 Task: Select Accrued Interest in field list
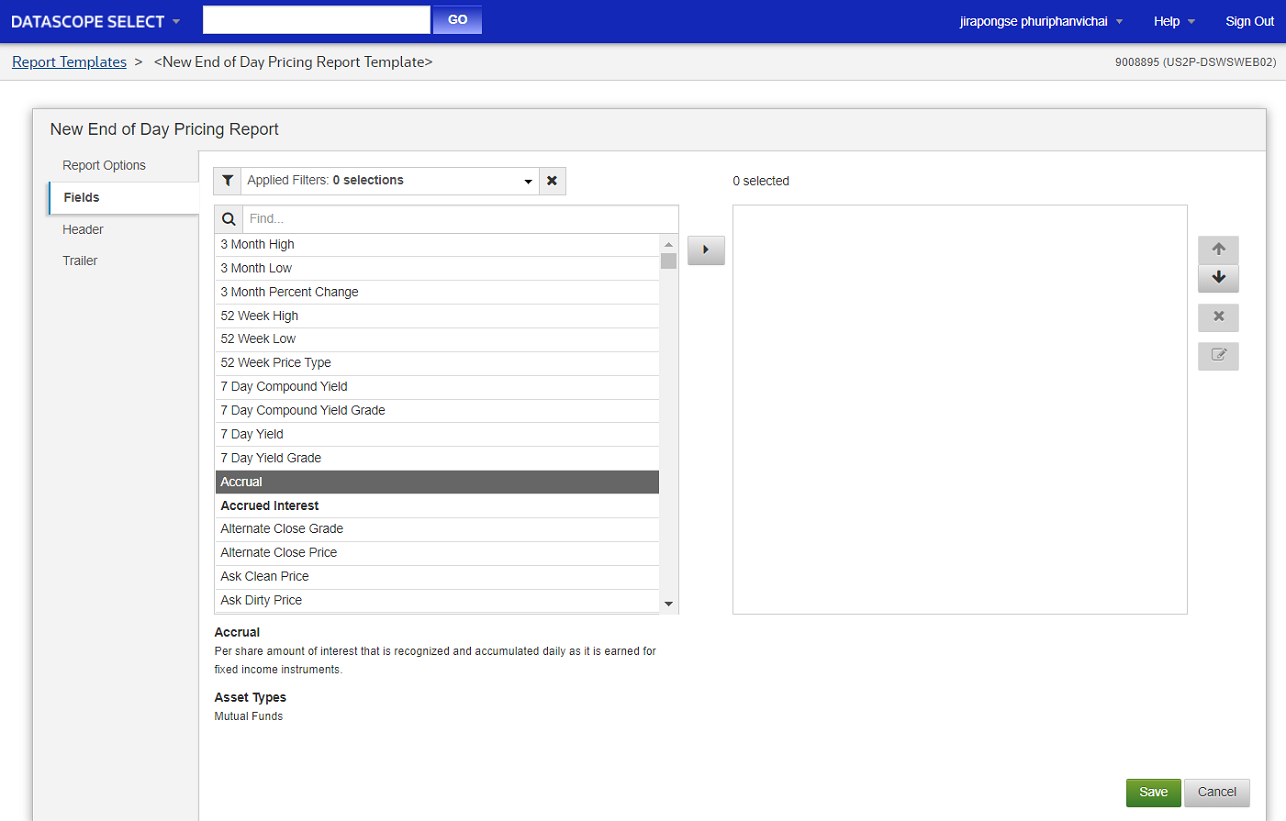click(270, 506)
